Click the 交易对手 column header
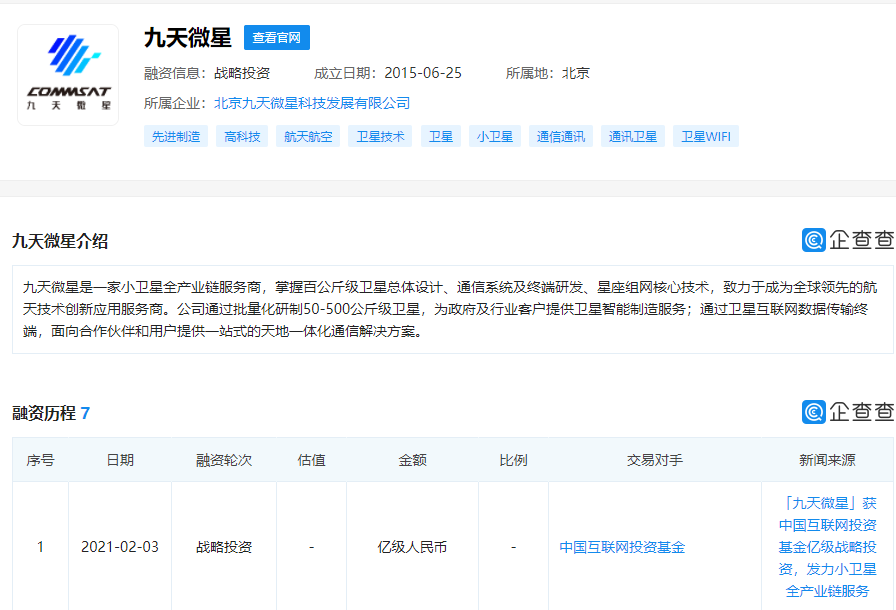 655,460
